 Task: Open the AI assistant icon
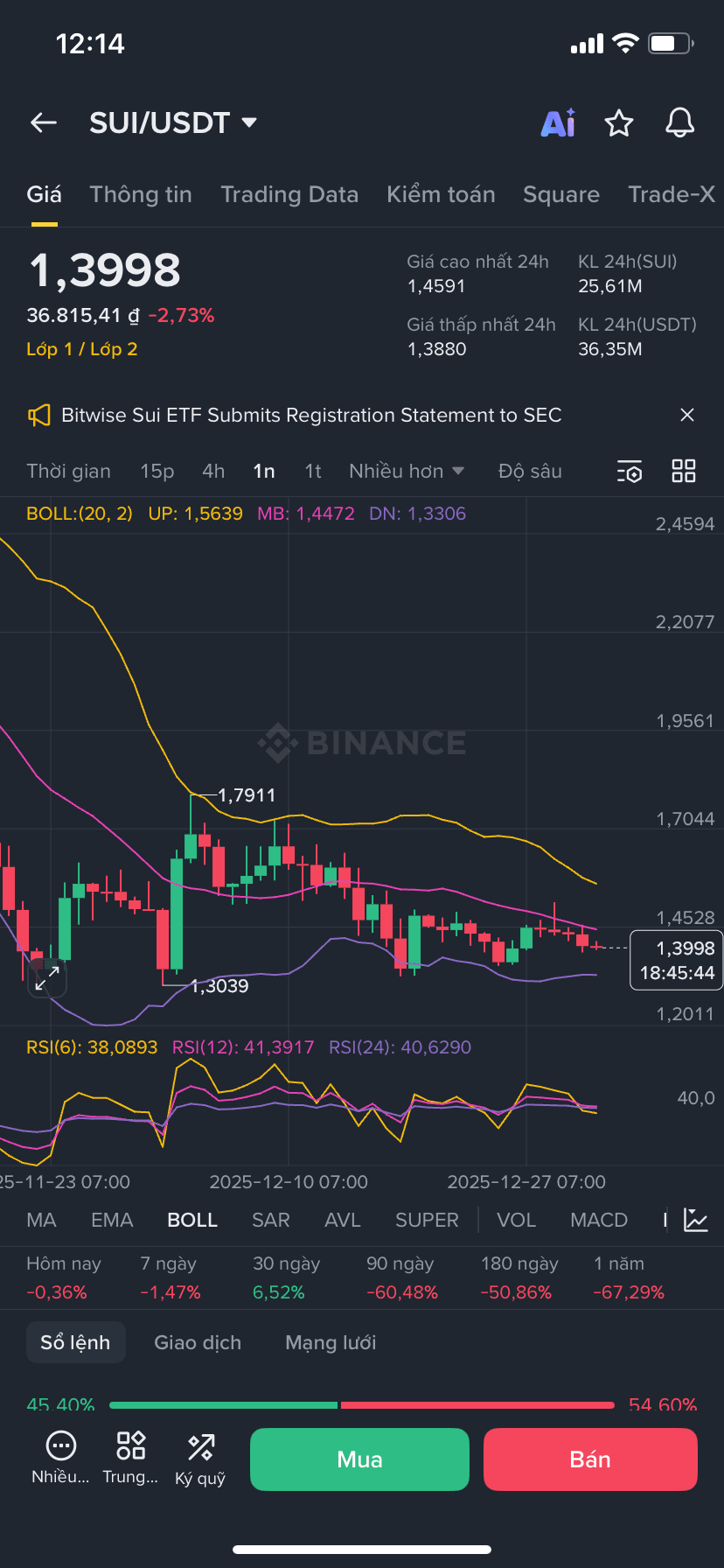[x=559, y=123]
